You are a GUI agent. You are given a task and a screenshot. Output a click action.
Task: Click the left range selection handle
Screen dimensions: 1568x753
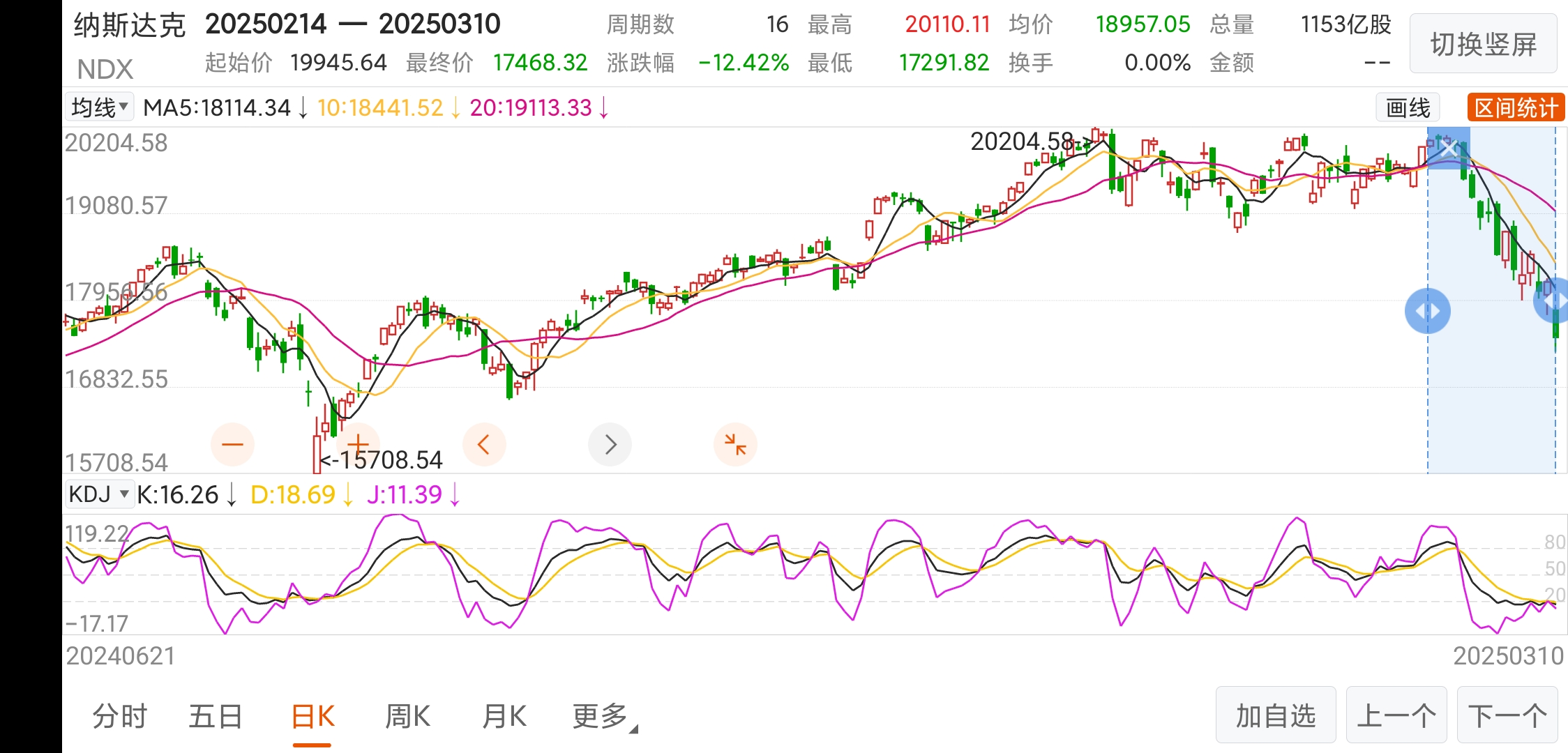(1427, 311)
